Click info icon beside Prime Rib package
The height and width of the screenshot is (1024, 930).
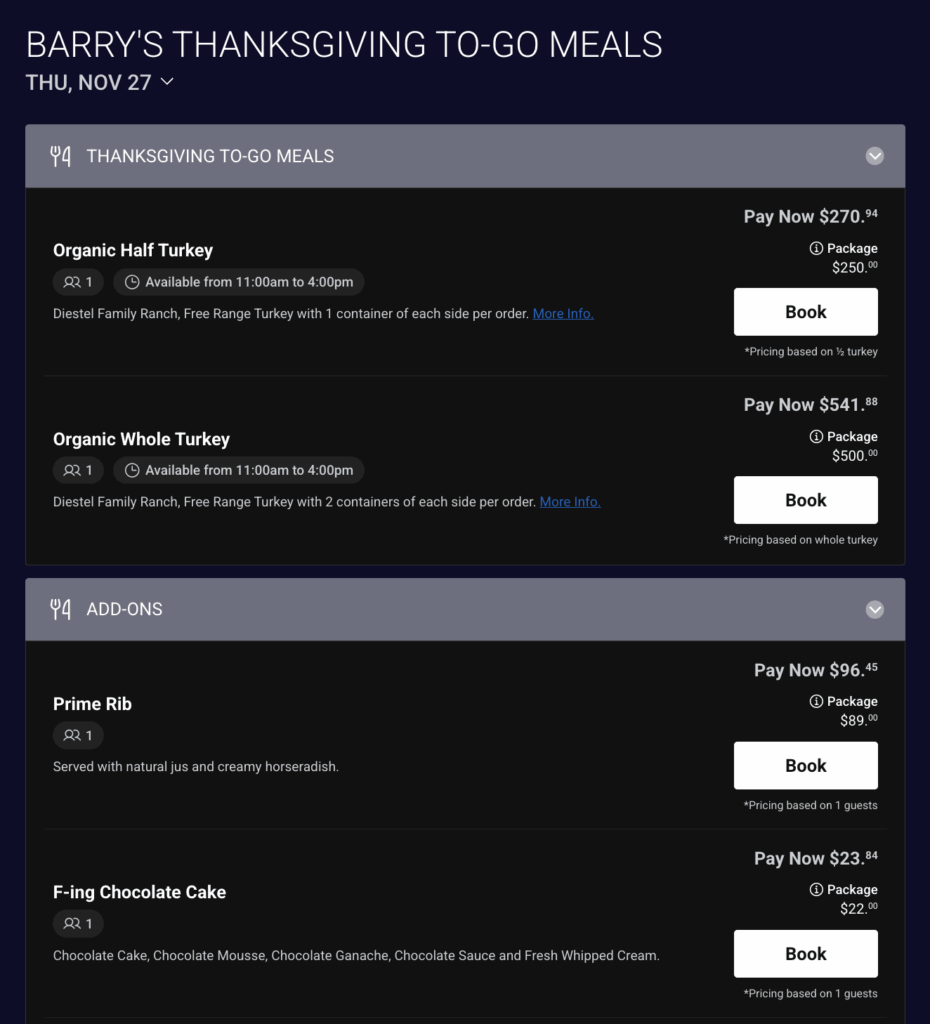coord(816,701)
